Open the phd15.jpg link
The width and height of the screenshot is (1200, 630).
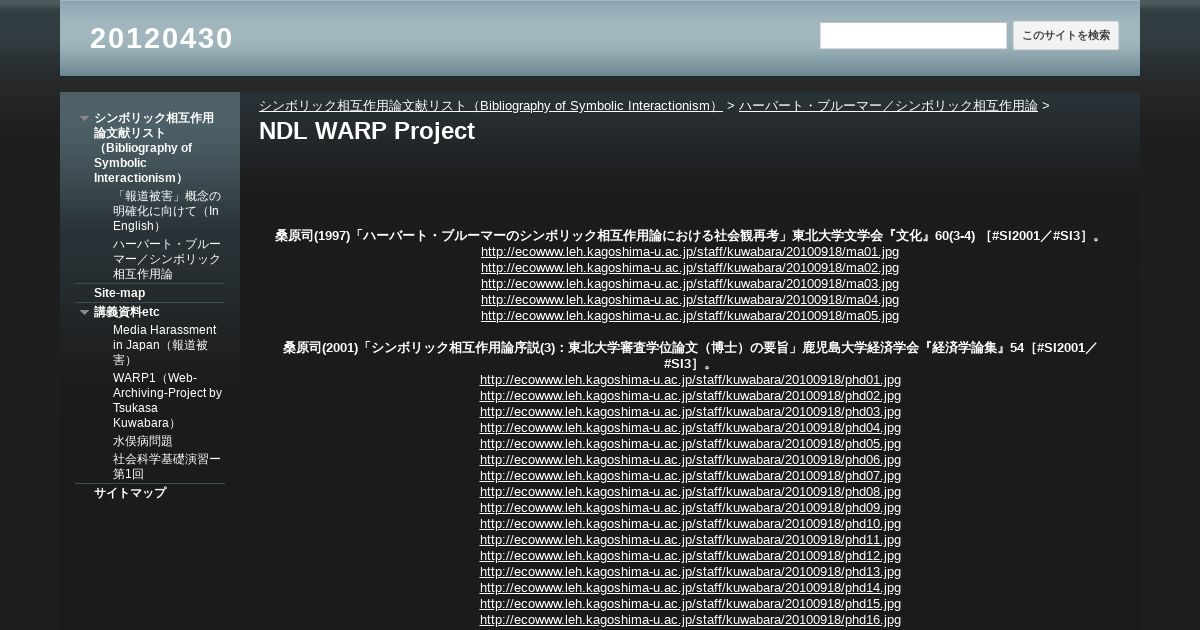coord(690,604)
